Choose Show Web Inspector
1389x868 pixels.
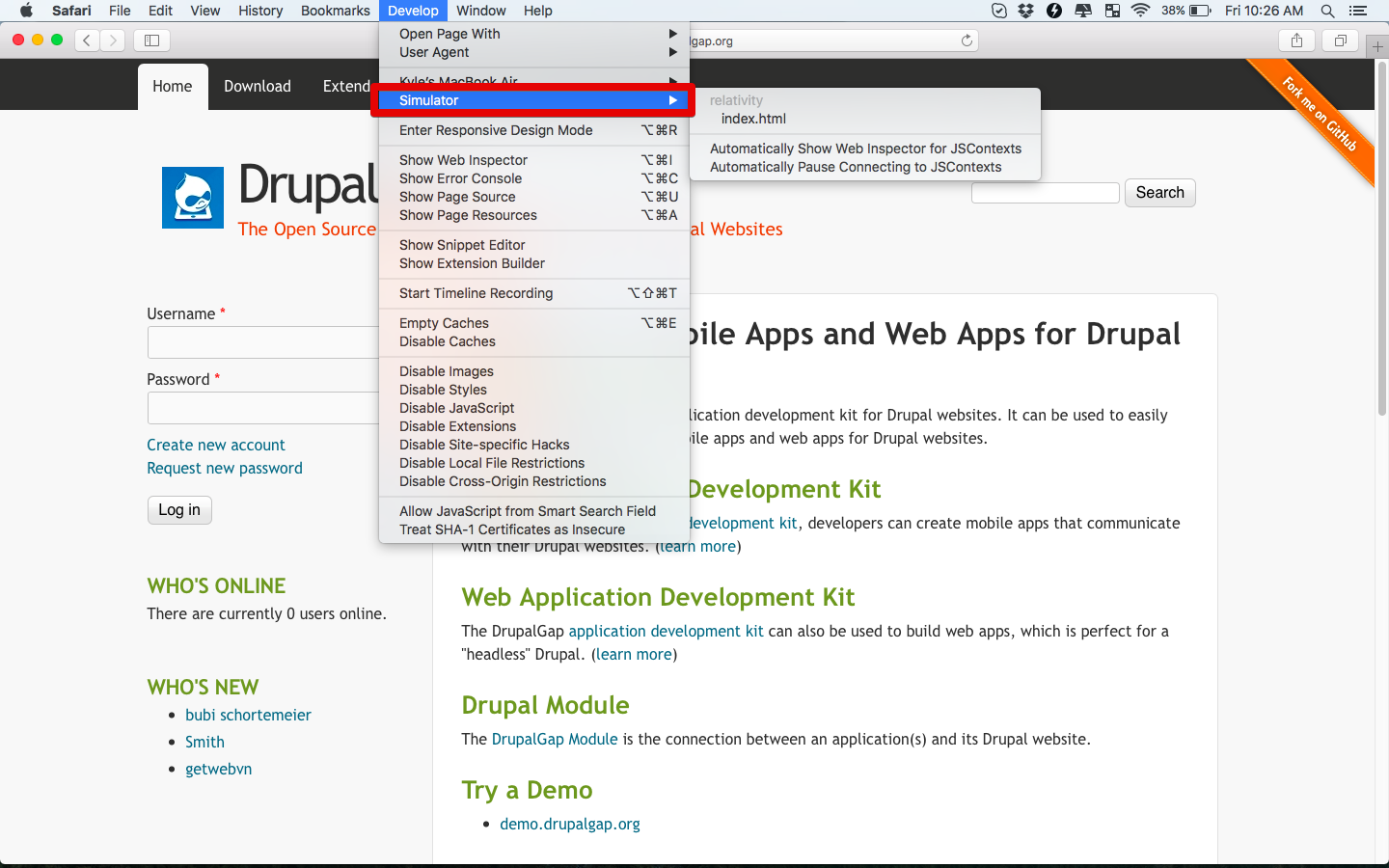click(x=534, y=160)
